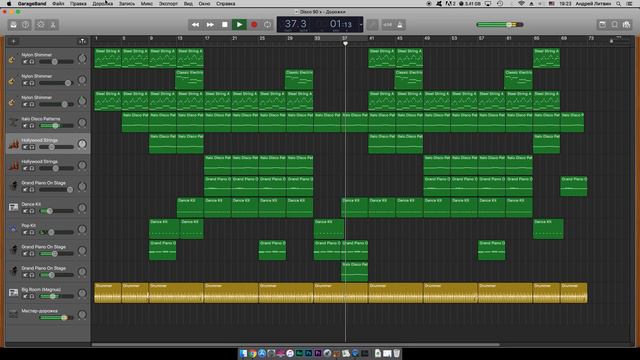Click Italo Disco Patterns track icon
This screenshot has height=360, width=640.
(13, 122)
